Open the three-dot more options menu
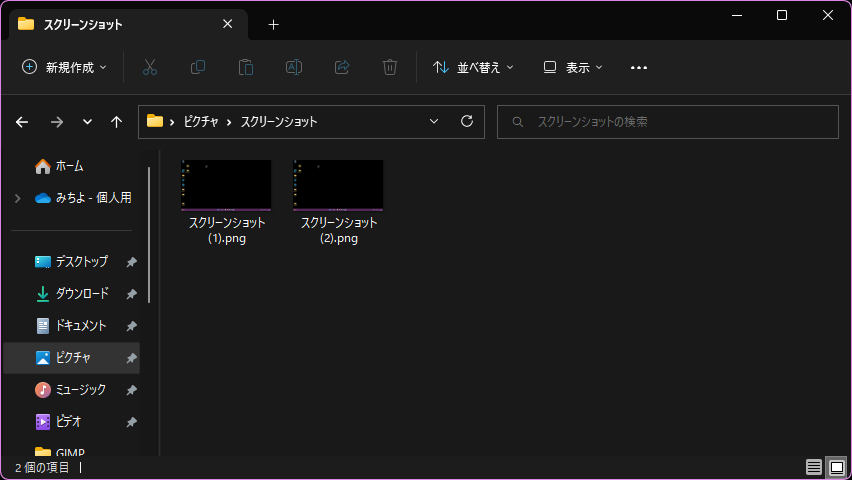 click(x=638, y=67)
